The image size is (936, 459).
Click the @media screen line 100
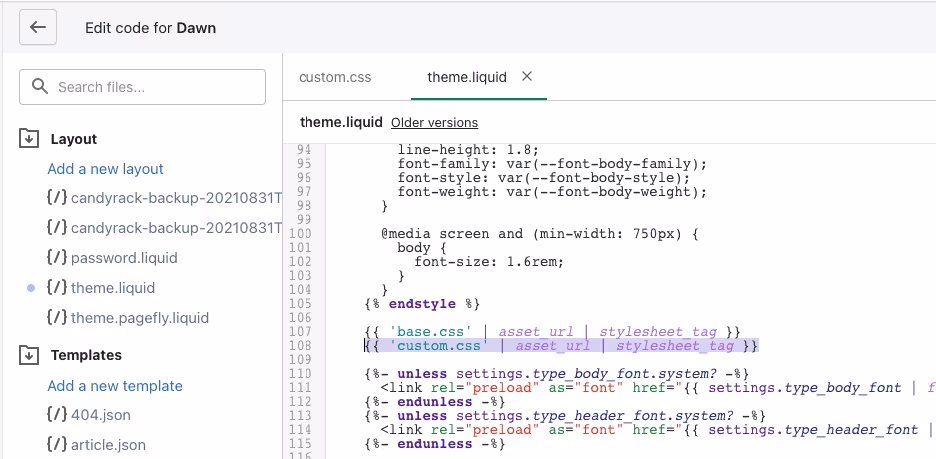tap(540, 233)
